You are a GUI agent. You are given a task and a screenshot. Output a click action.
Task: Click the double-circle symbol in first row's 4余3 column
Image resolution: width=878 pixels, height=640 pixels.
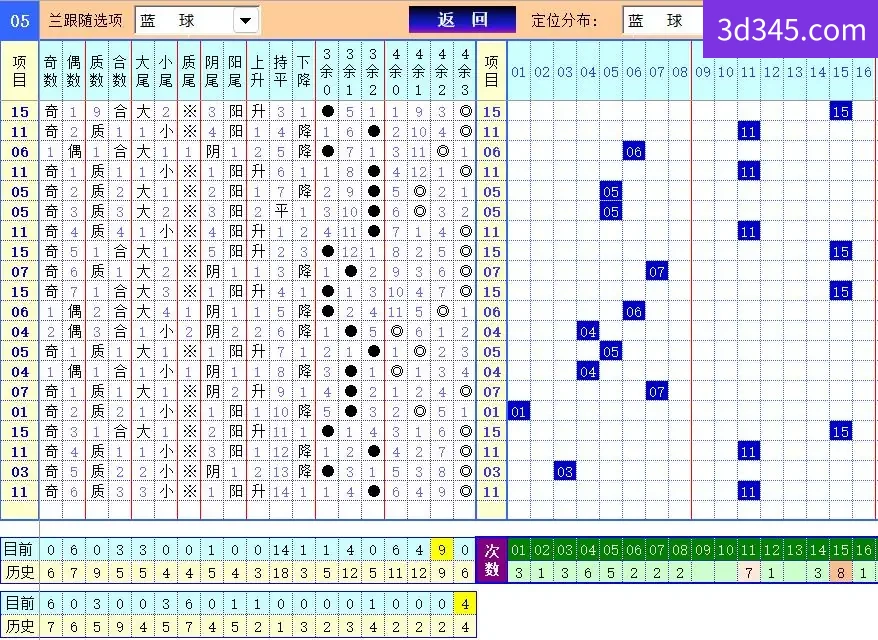tap(465, 111)
